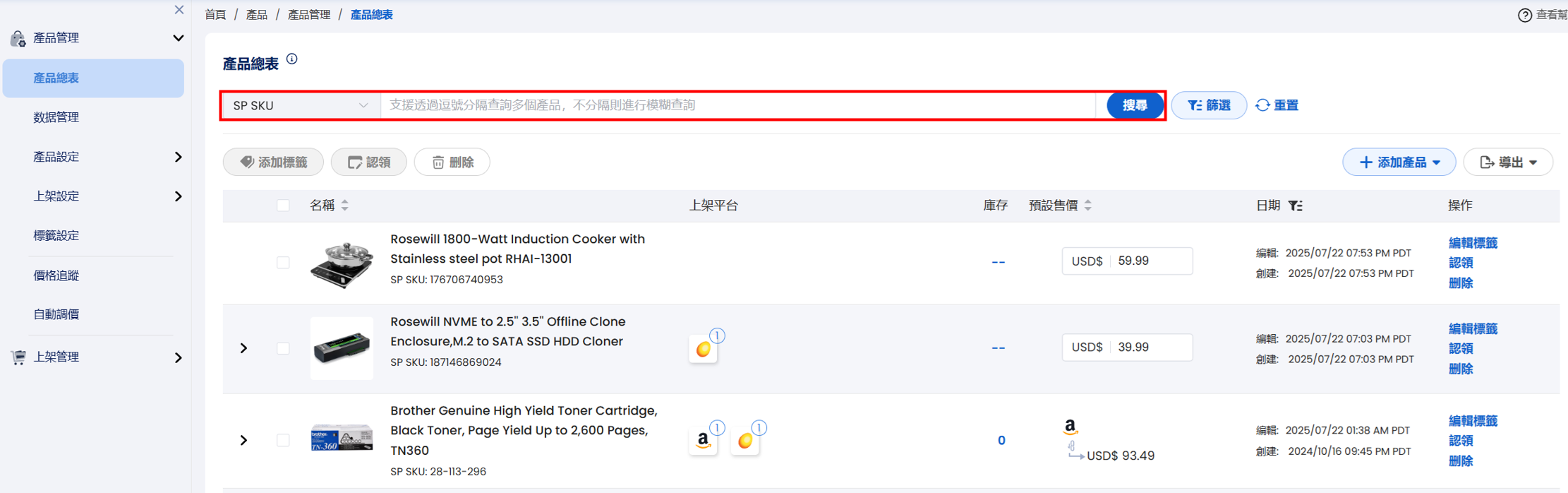Open the 添加產品 dropdown
The height and width of the screenshot is (493, 1568).
[x=1399, y=162]
